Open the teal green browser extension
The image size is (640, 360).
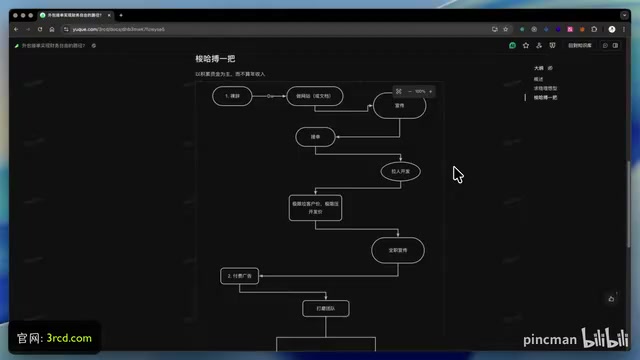(x=522, y=29)
